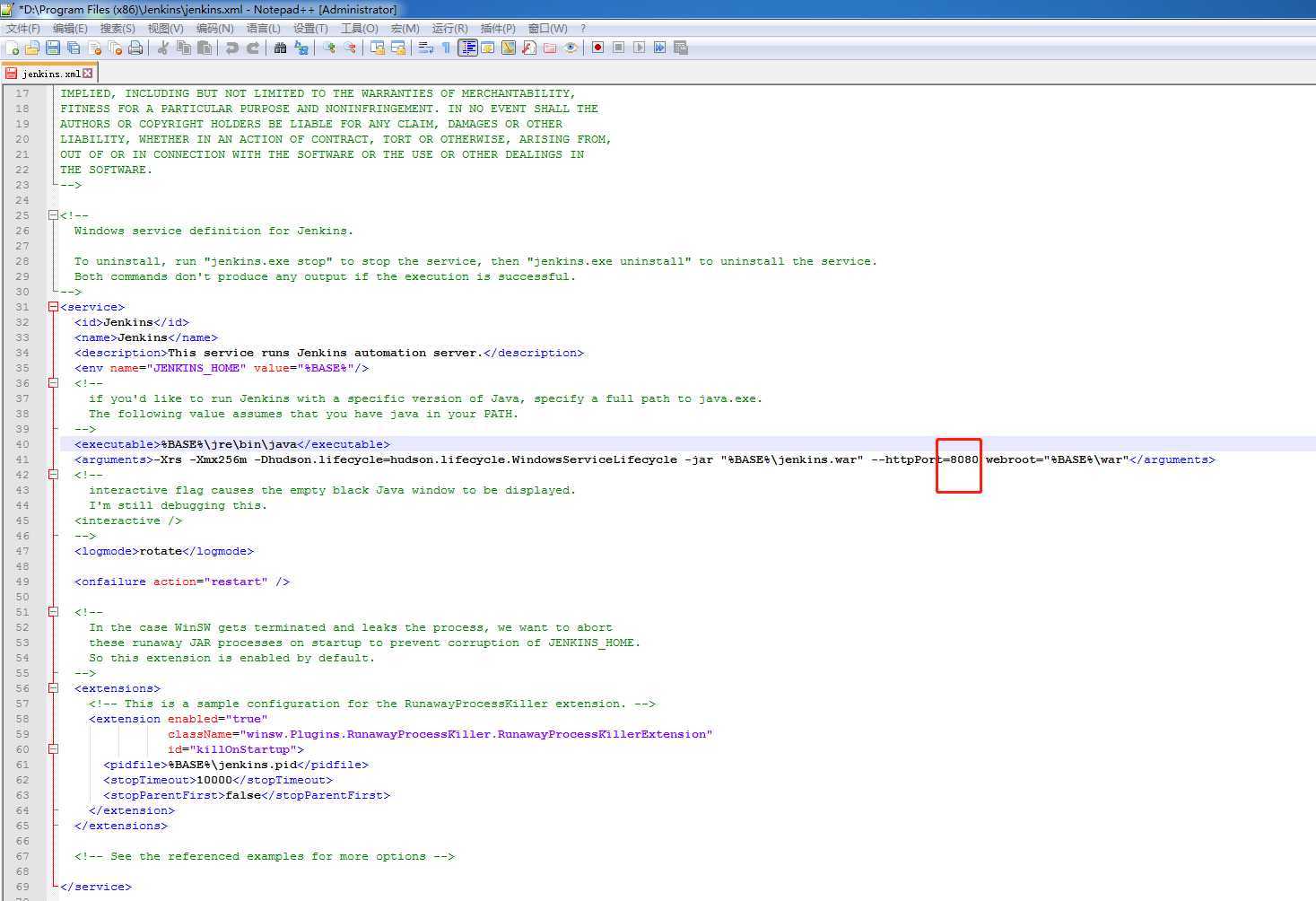Open the 文件(F) menu
This screenshot has width=1316, height=901.
23,29
